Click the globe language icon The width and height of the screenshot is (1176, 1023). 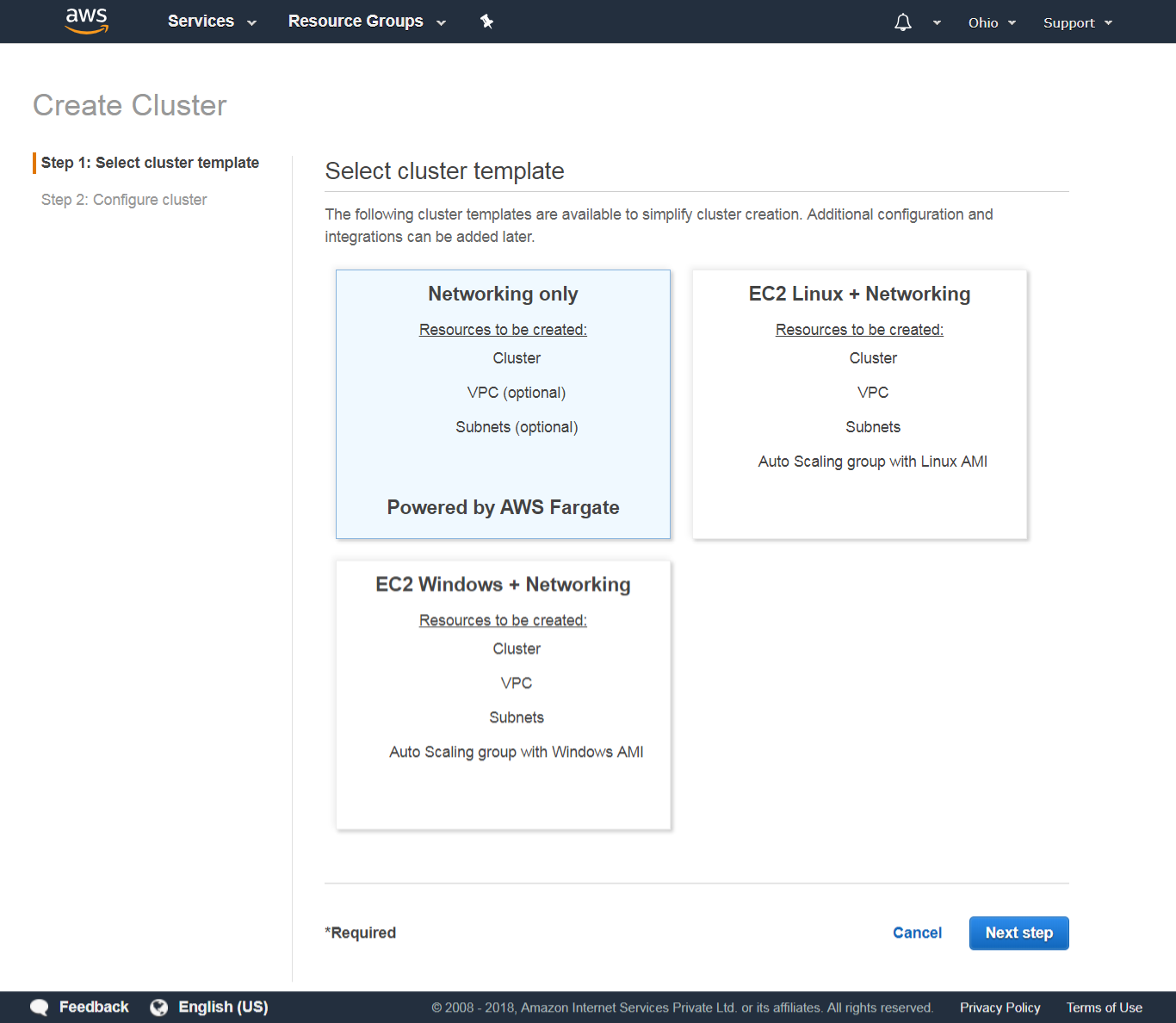pyautogui.click(x=159, y=1008)
